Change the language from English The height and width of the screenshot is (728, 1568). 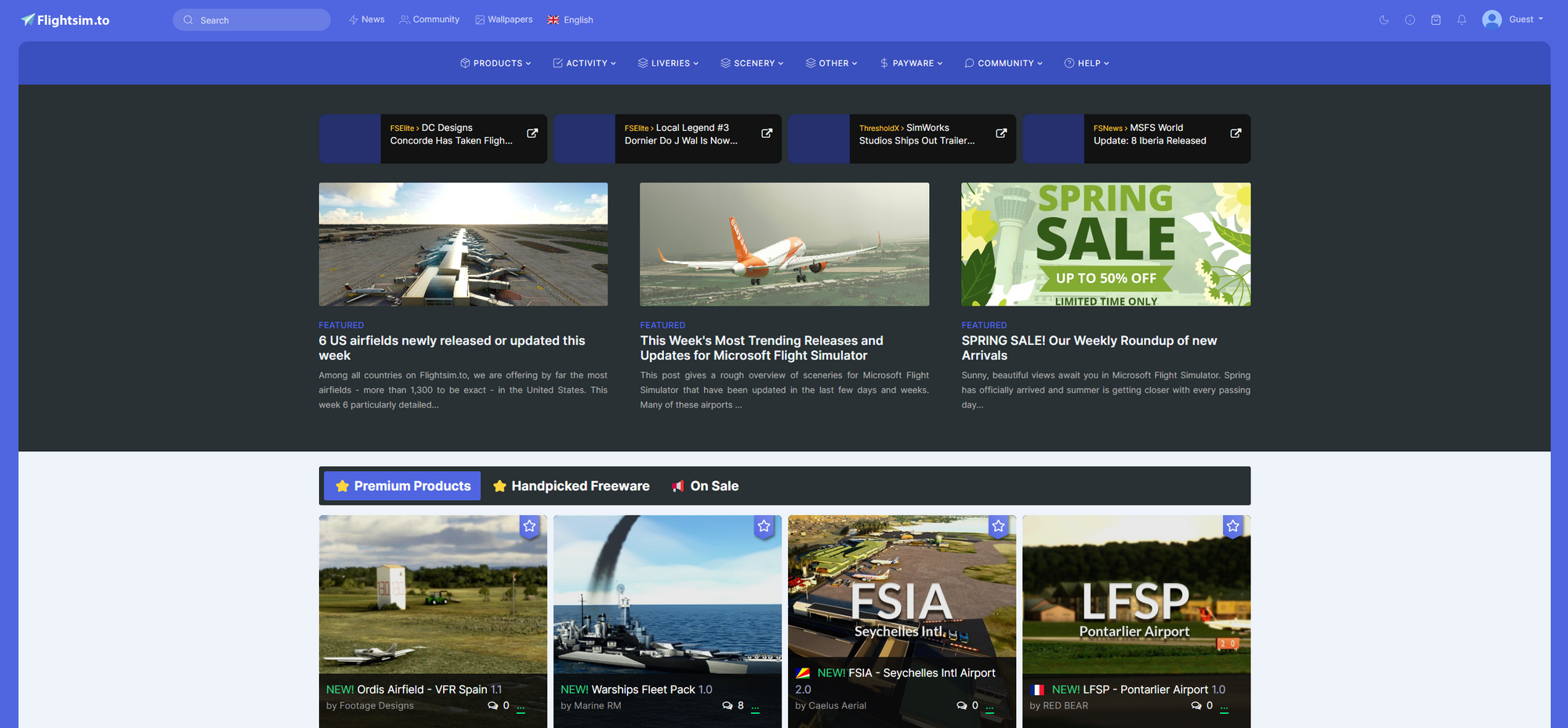coord(570,20)
